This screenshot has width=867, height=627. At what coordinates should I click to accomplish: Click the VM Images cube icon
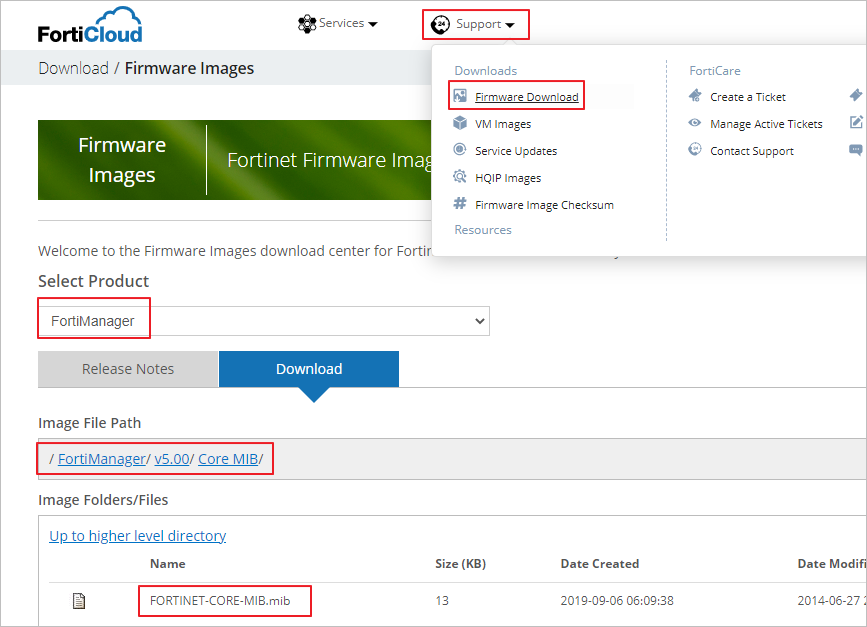460,123
